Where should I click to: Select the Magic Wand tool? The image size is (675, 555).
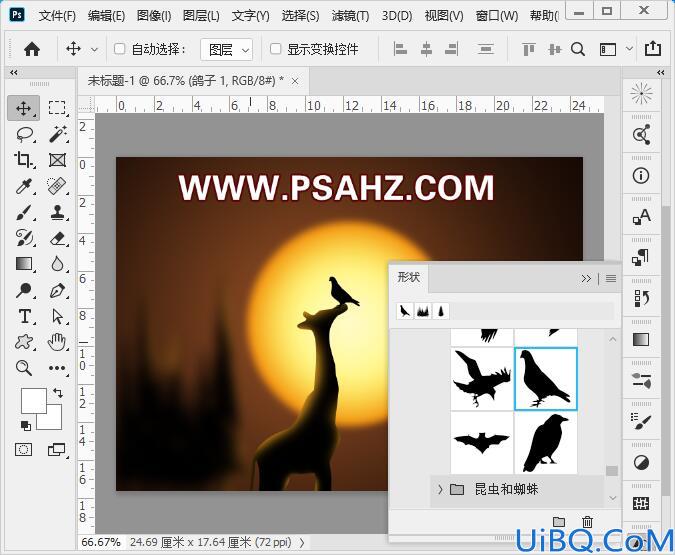pos(57,134)
